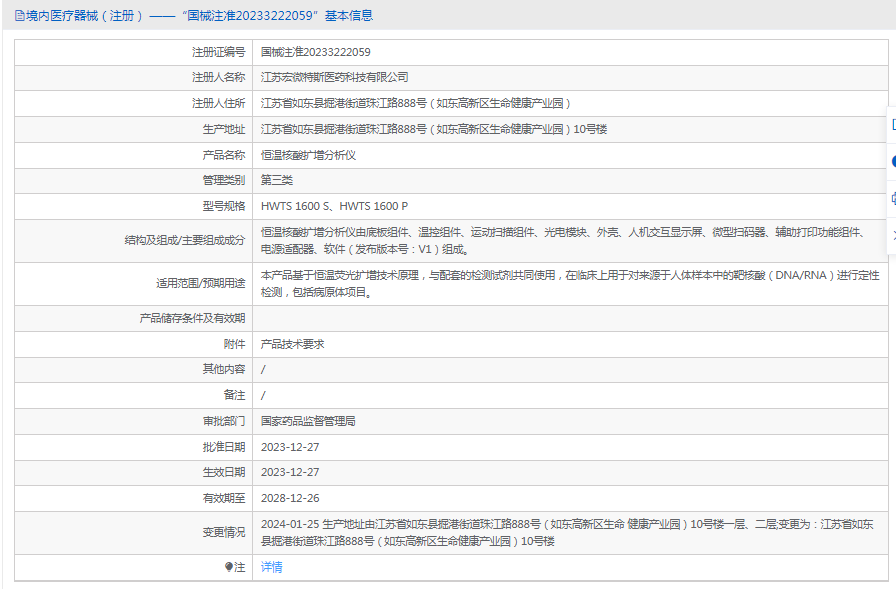Click the 附件 label
Viewport: 896px width, 589px height.
pos(234,344)
